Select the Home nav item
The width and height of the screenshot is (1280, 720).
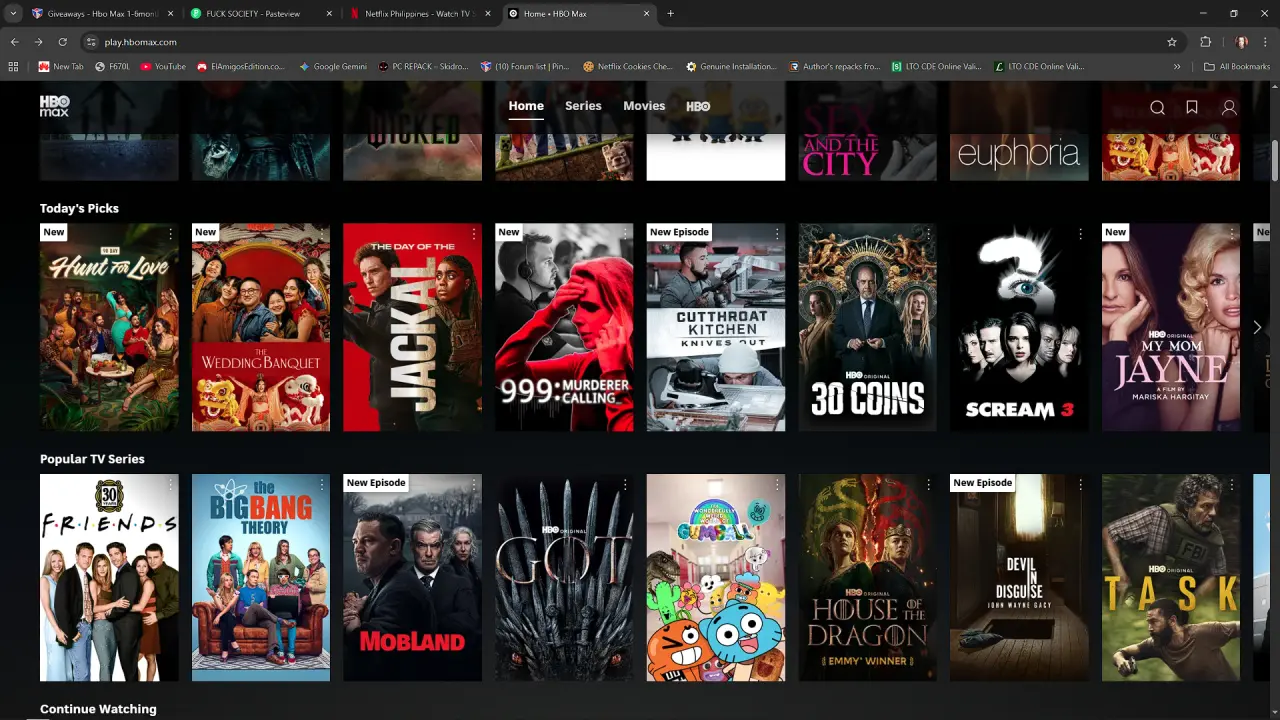[x=526, y=106]
